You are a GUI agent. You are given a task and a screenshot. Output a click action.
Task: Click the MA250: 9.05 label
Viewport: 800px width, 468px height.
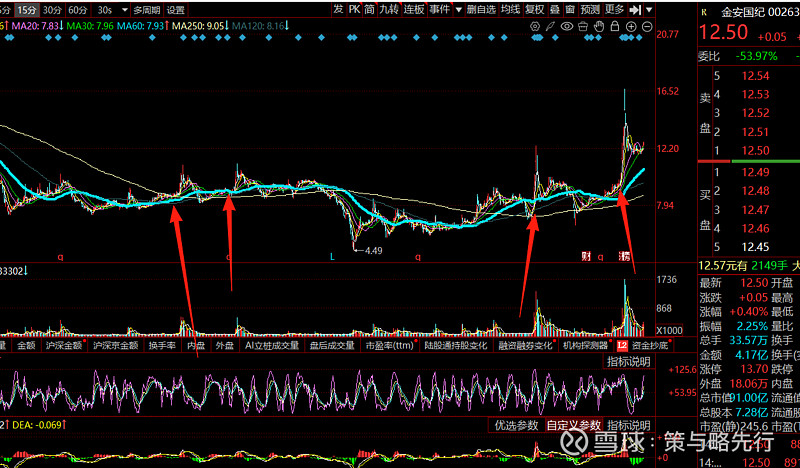[200, 26]
